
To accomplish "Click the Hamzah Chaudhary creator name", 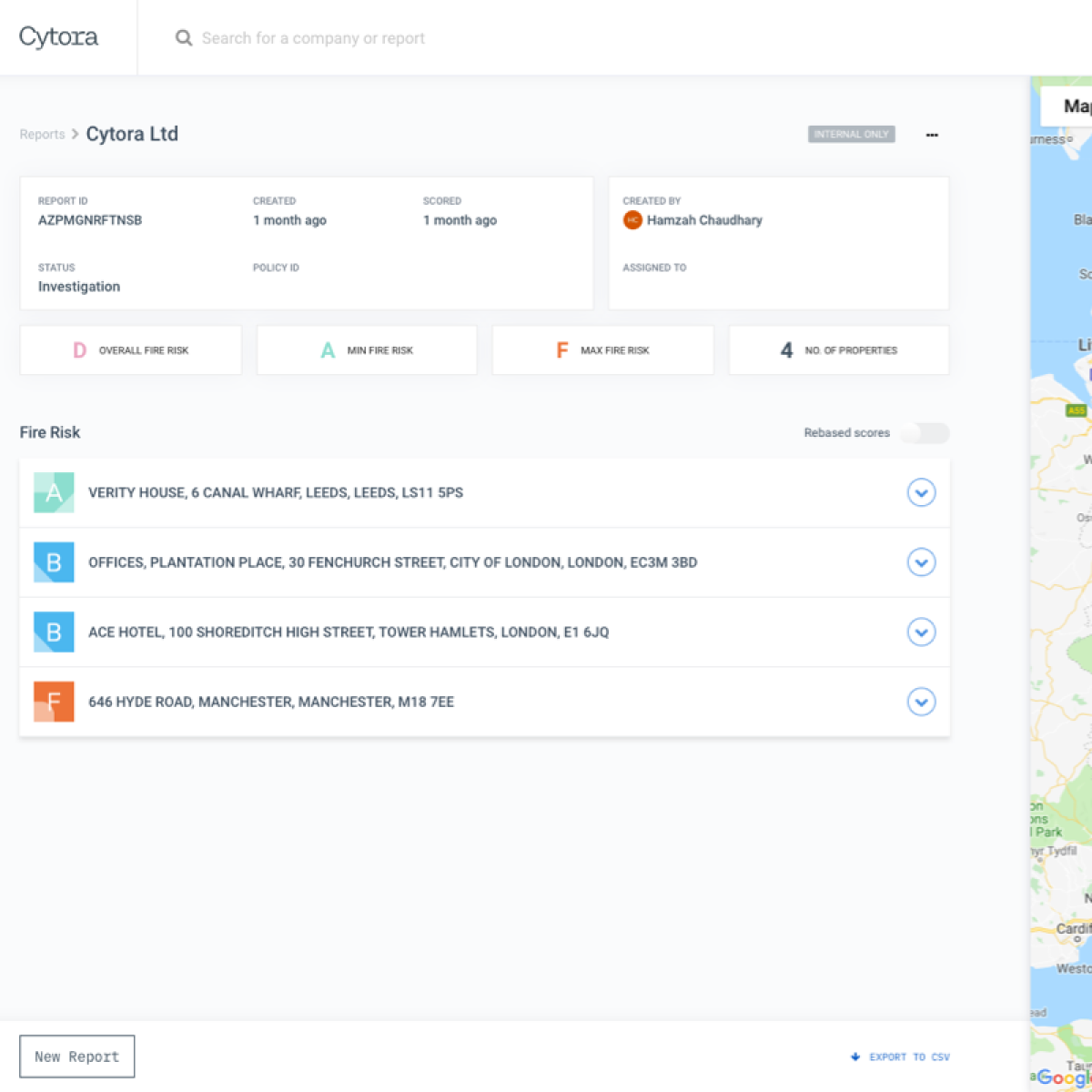I will 704,220.
